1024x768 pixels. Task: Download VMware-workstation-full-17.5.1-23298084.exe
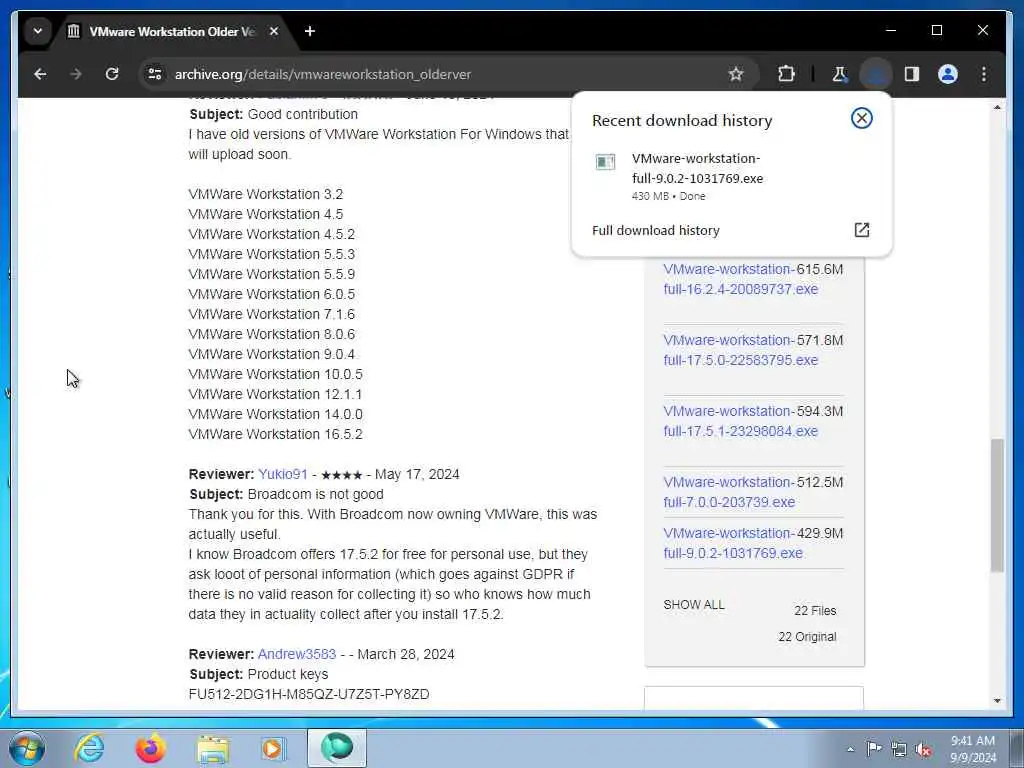(741, 421)
